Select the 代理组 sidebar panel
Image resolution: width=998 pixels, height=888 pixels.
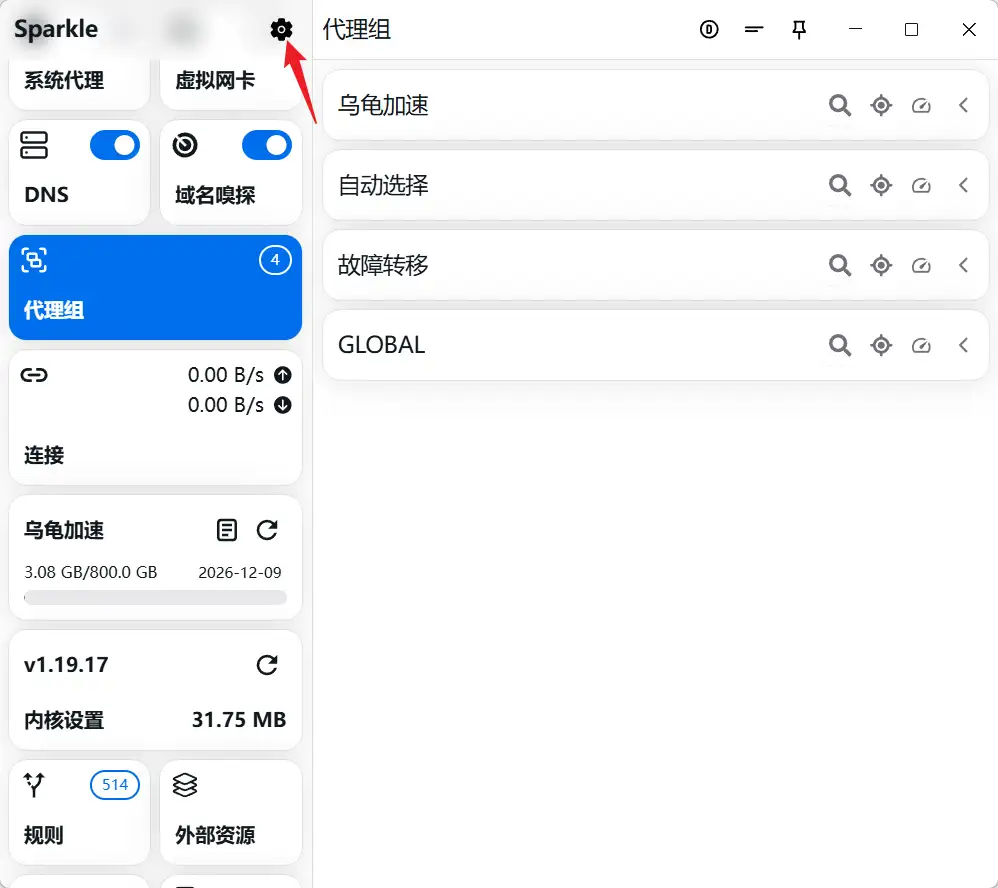pyautogui.click(x=155, y=288)
